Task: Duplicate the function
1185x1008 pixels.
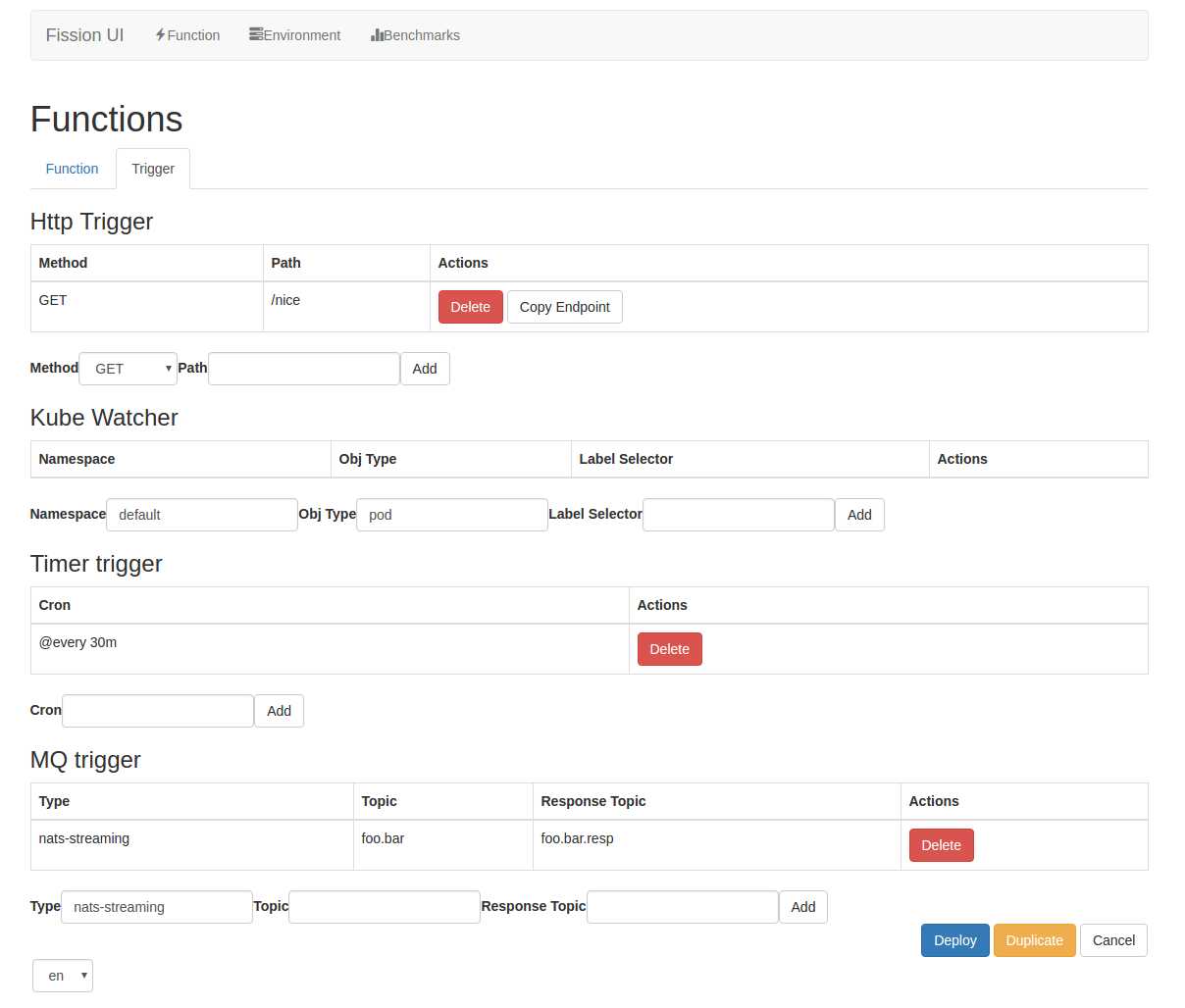Action: click(x=1035, y=940)
